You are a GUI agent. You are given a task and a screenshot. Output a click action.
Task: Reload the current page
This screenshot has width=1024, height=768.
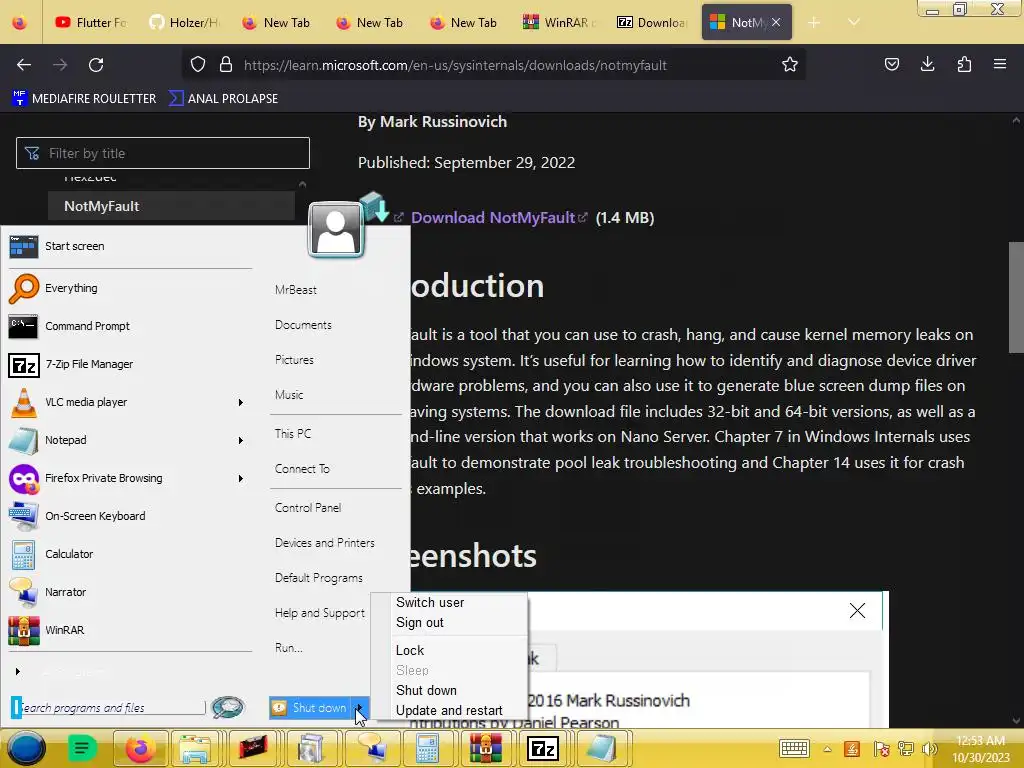(96, 65)
